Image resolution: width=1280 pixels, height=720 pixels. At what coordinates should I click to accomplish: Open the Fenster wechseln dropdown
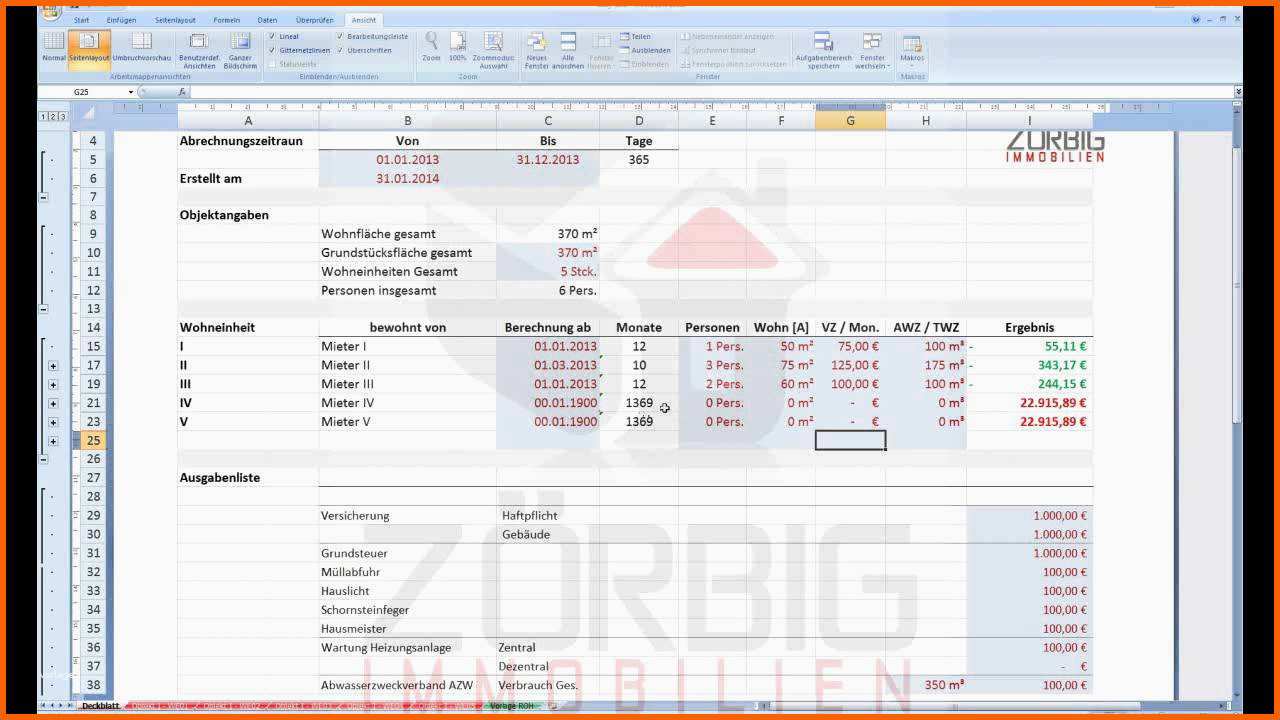click(x=872, y=48)
